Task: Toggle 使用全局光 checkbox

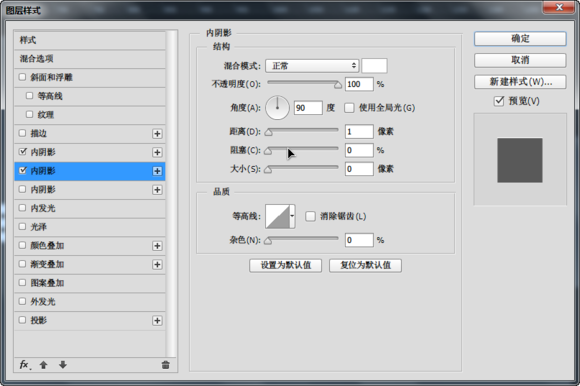Action: [349, 108]
